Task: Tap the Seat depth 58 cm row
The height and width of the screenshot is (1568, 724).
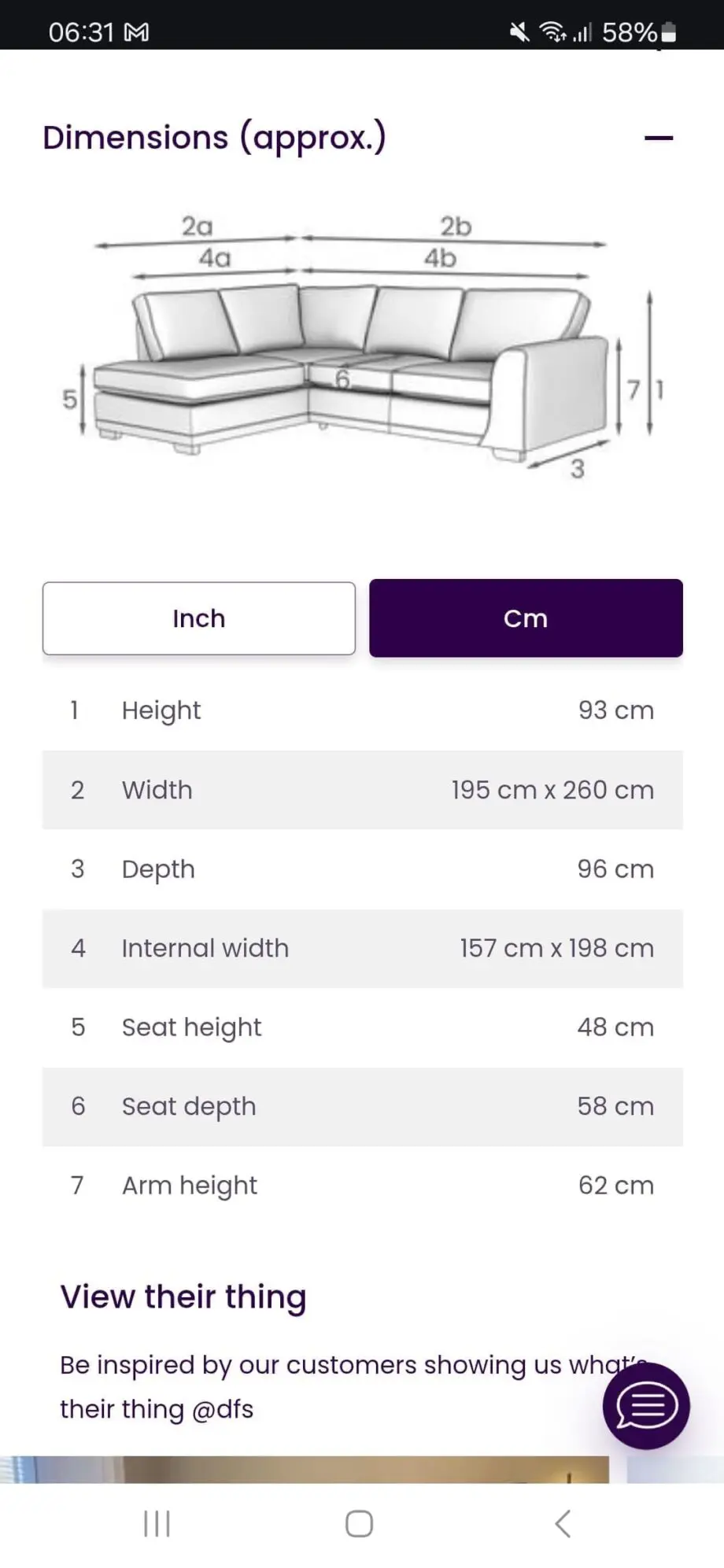Action: tap(363, 1106)
